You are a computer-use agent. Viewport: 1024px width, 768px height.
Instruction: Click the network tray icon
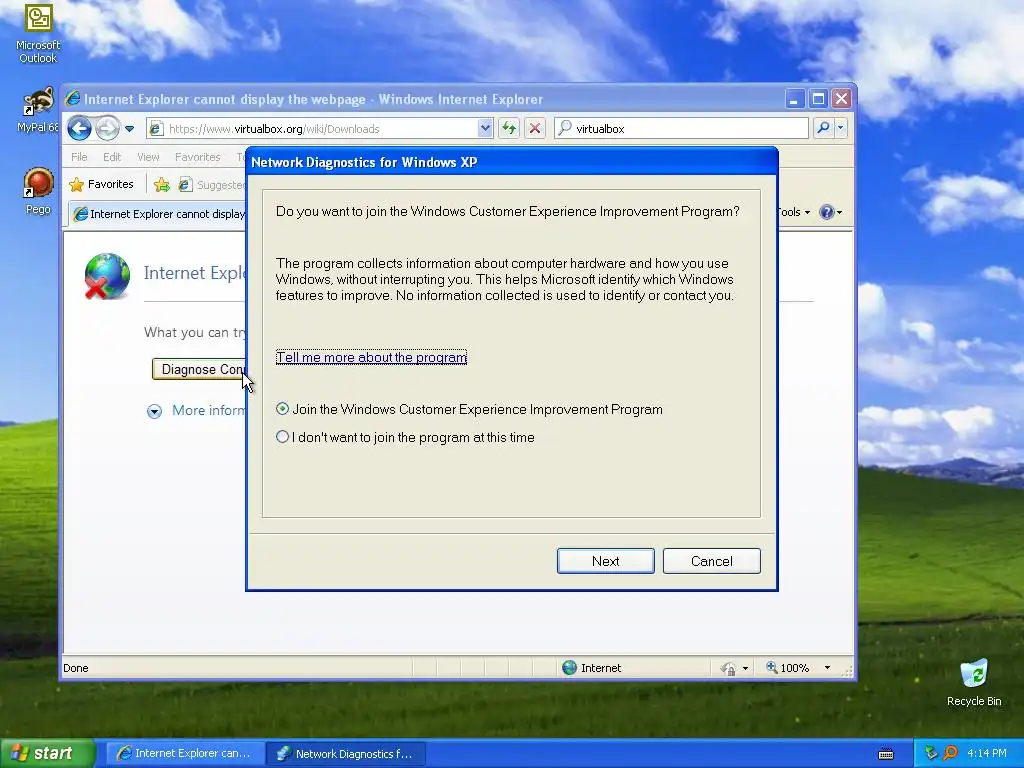931,753
